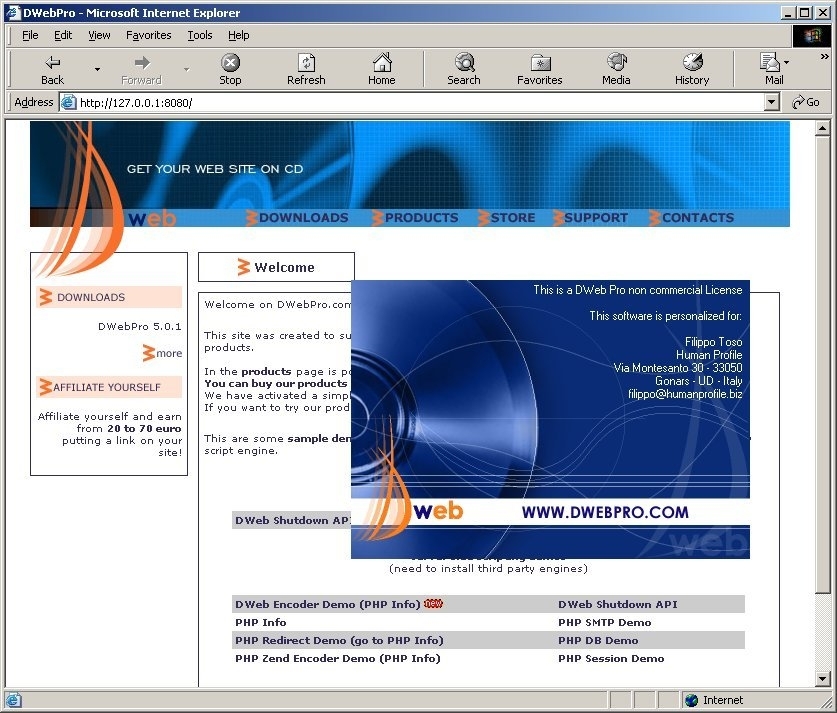Open the Media toolbar button
Image resolution: width=837 pixels, height=713 pixels.
pyautogui.click(x=616, y=69)
